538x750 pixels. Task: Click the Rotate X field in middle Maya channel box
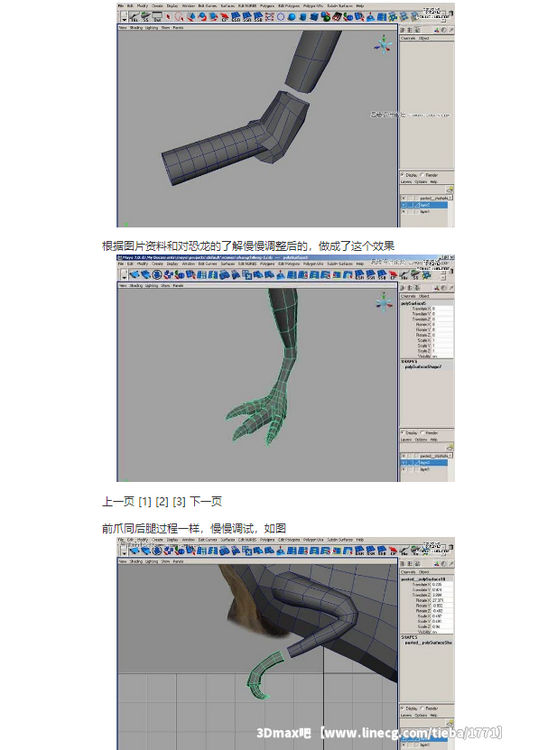(x=442, y=324)
